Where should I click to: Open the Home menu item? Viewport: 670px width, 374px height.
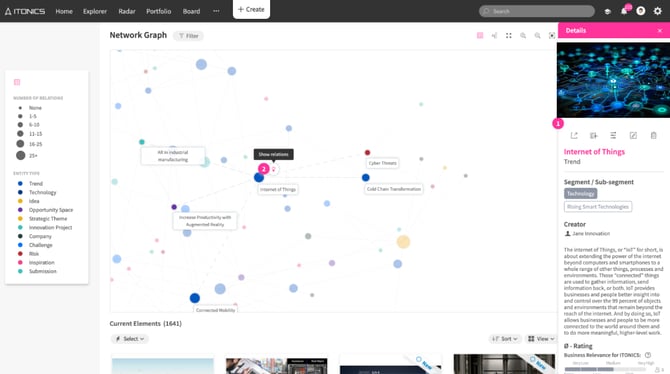click(x=64, y=11)
